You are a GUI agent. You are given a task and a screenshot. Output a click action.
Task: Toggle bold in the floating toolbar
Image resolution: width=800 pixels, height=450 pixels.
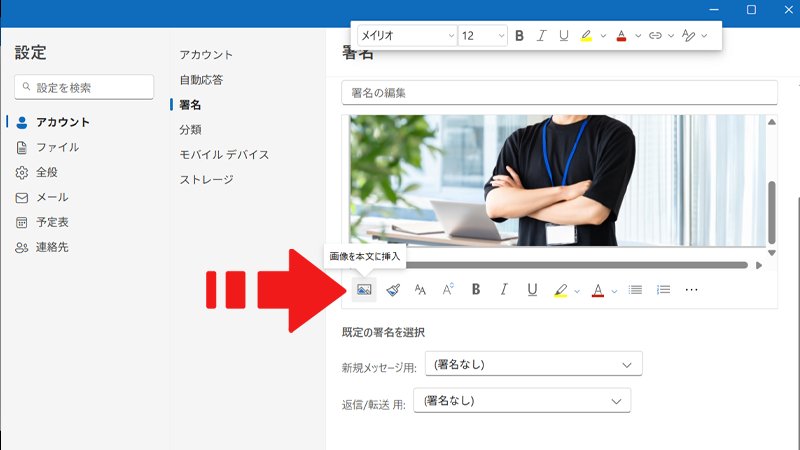519,36
